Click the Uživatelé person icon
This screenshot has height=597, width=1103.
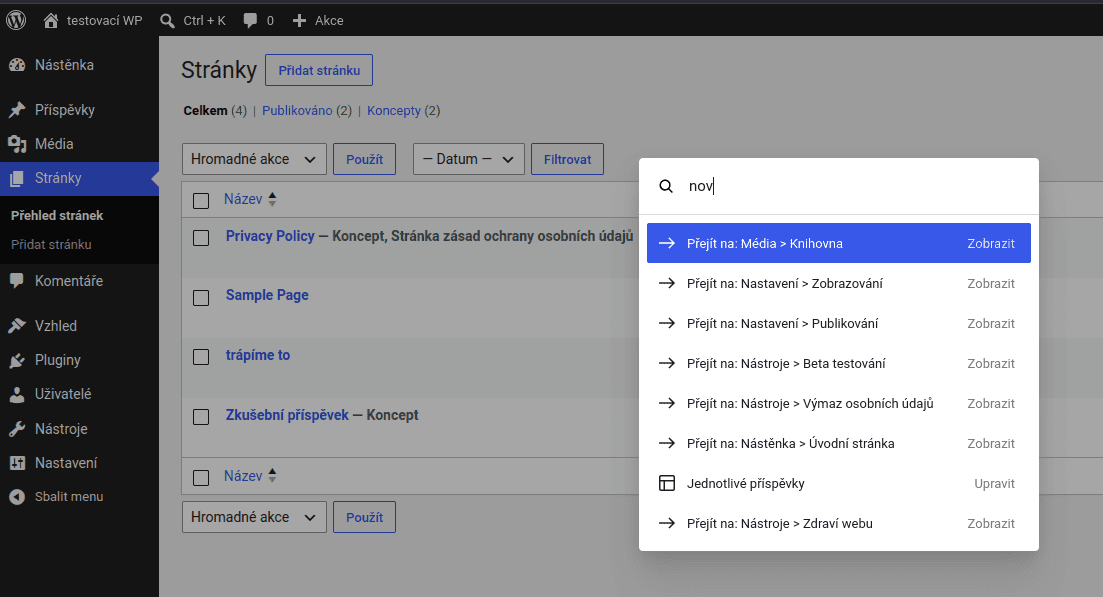click(x=17, y=394)
